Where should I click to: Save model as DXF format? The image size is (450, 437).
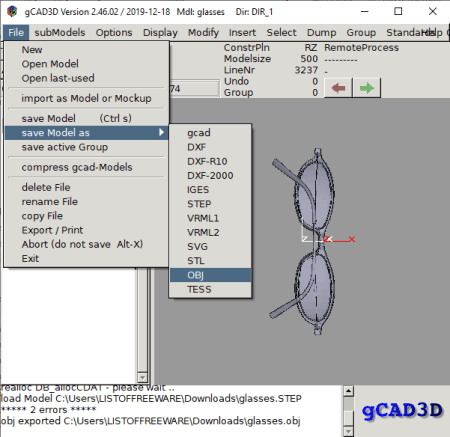tap(210, 147)
